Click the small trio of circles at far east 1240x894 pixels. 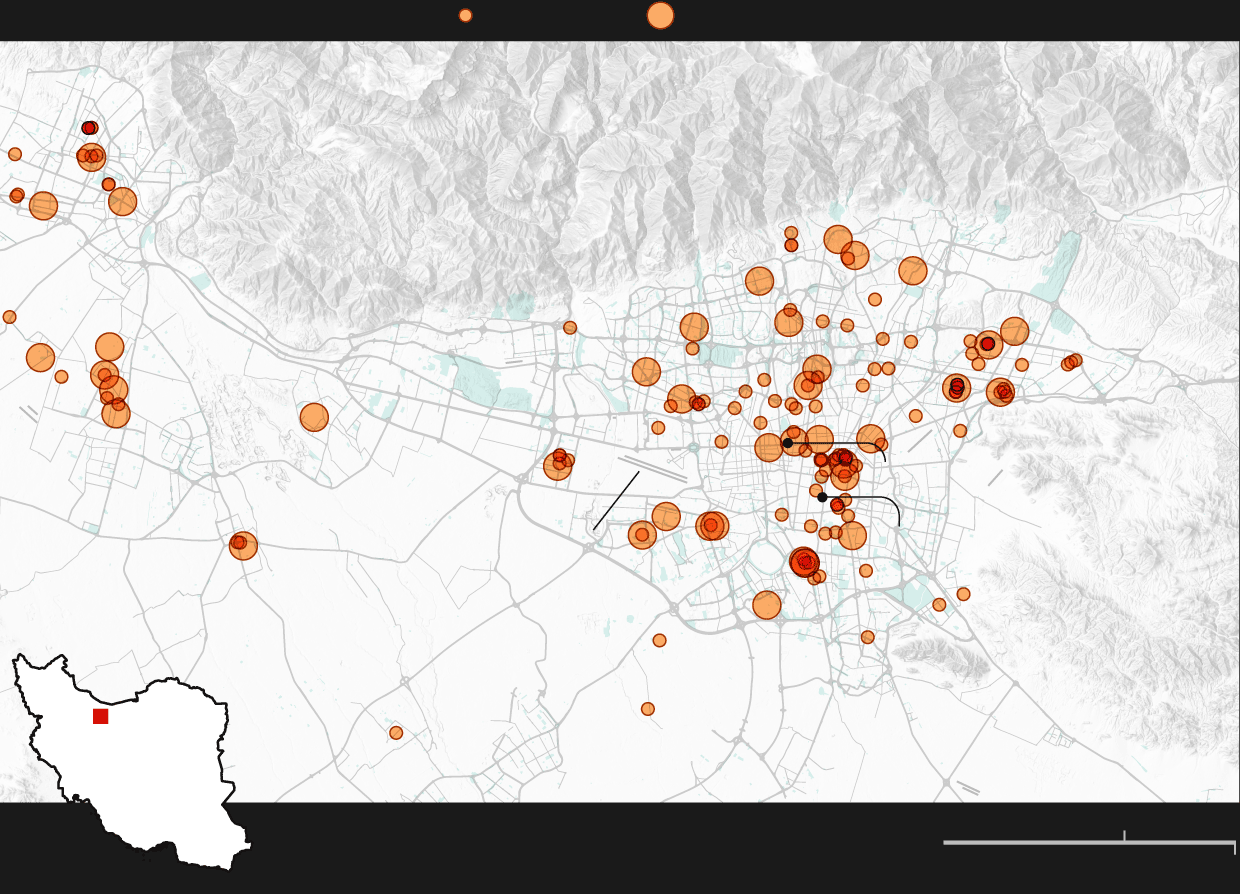pyautogui.click(x=1071, y=362)
